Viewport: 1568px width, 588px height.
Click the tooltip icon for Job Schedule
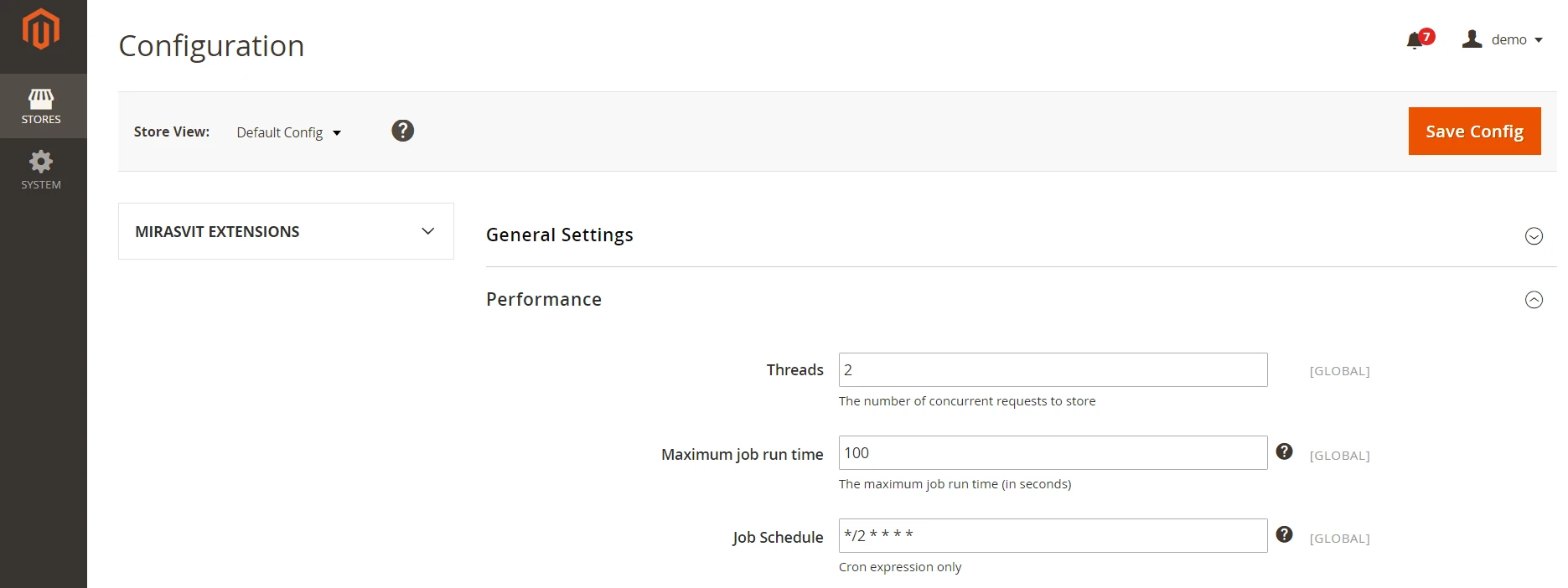pyautogui.click(x=1285, y=534)
